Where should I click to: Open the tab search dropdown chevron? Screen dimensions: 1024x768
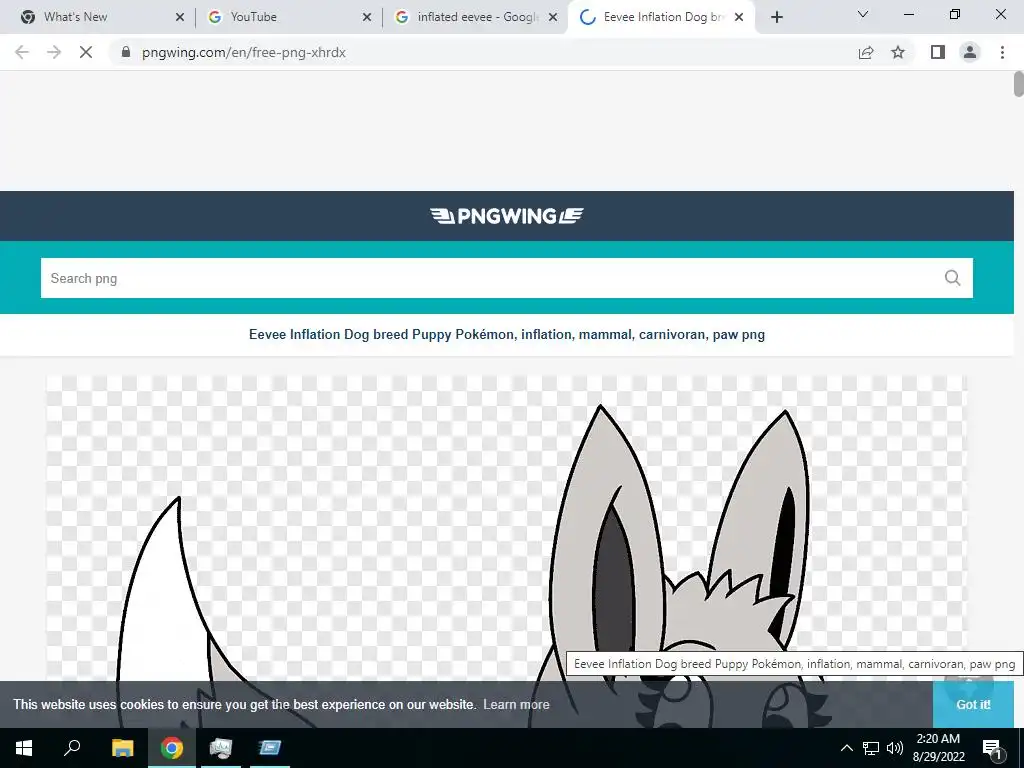[863, 14]
